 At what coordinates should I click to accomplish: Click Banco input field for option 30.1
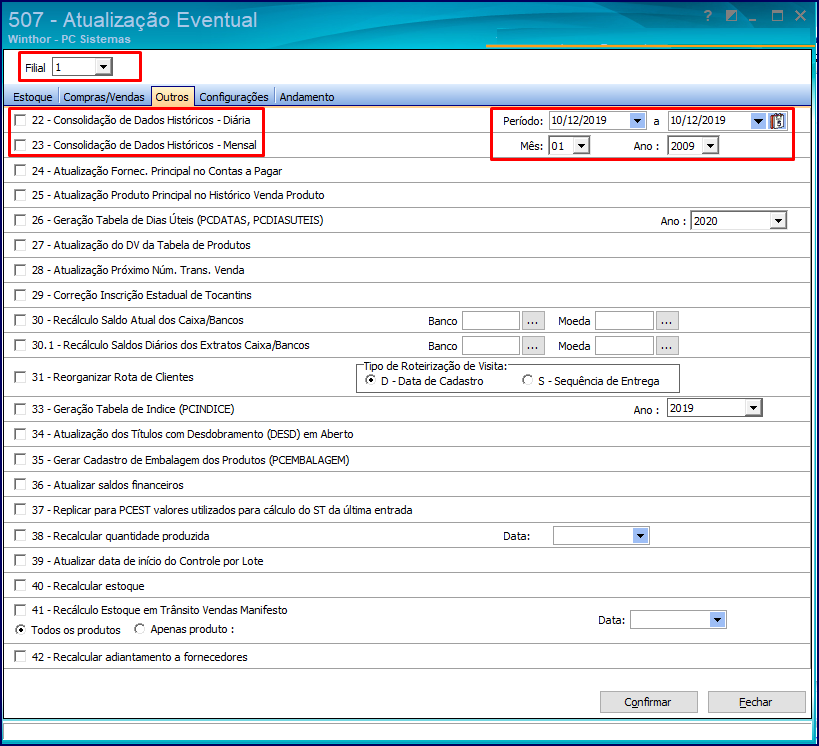click(x=491, y=346)
